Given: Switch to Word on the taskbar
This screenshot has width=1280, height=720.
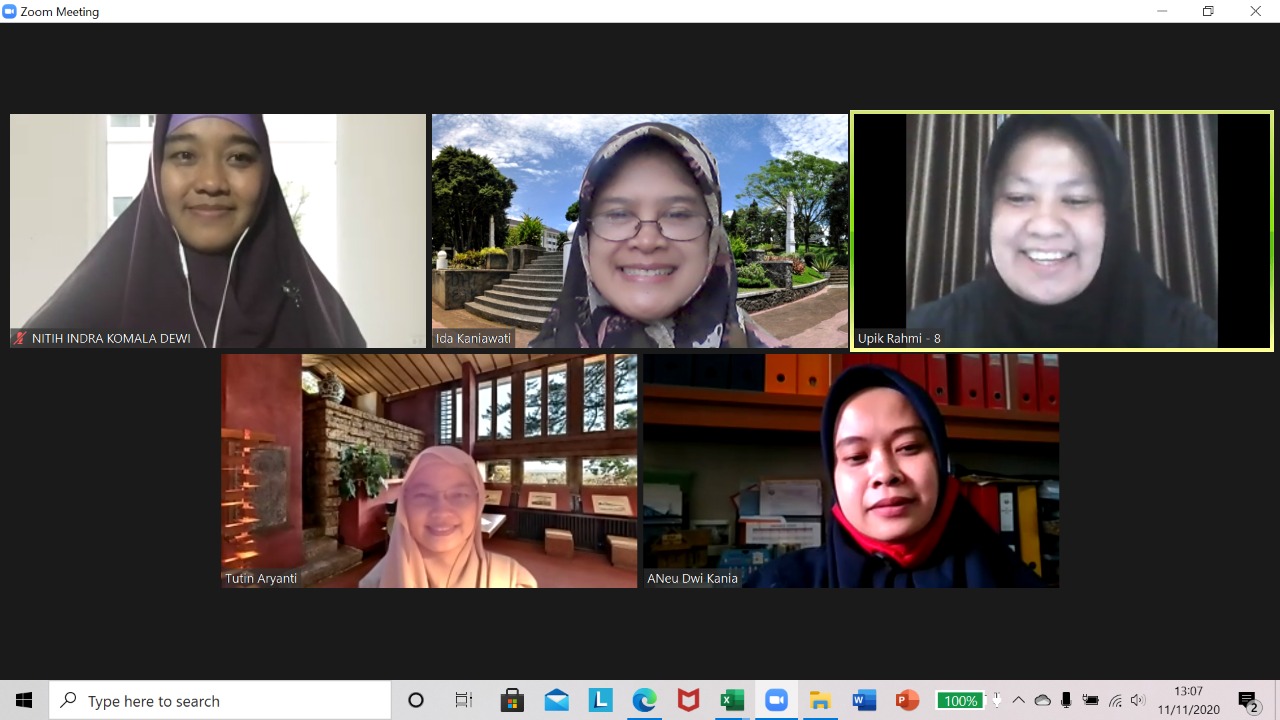Looking at the screenshot, I should click(864, 701).
